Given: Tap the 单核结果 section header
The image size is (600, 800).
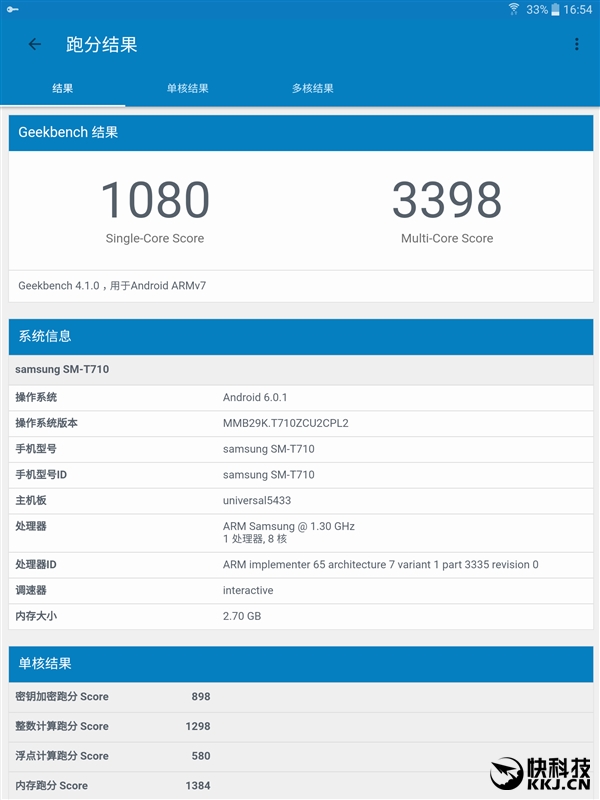Looking at the screenshot, I should 301,664.
